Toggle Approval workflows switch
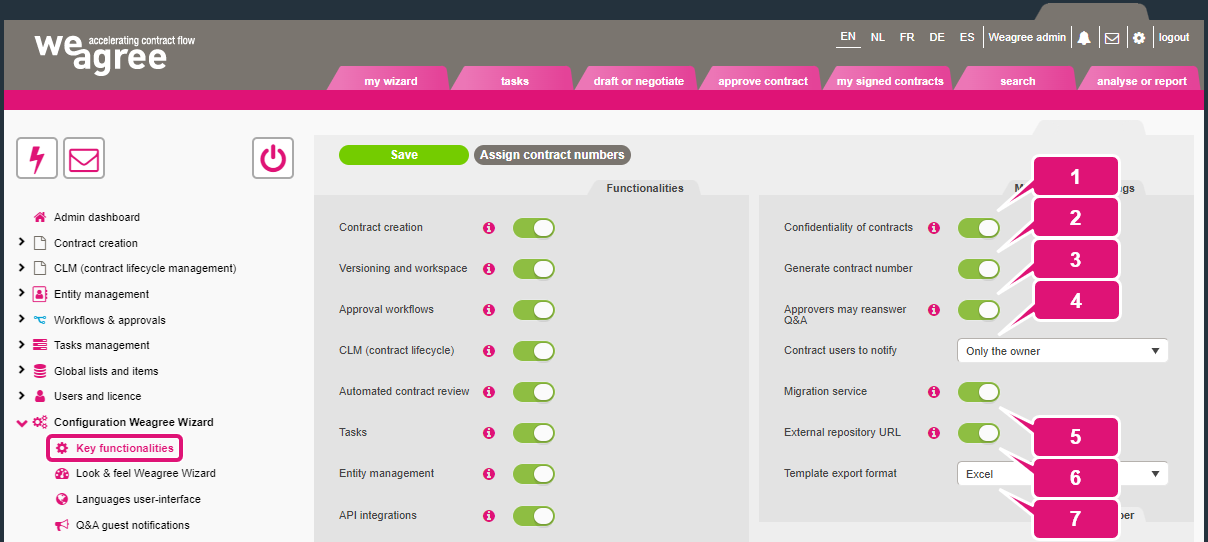This screenshot has height=542, width=1208. coord(534,310)
